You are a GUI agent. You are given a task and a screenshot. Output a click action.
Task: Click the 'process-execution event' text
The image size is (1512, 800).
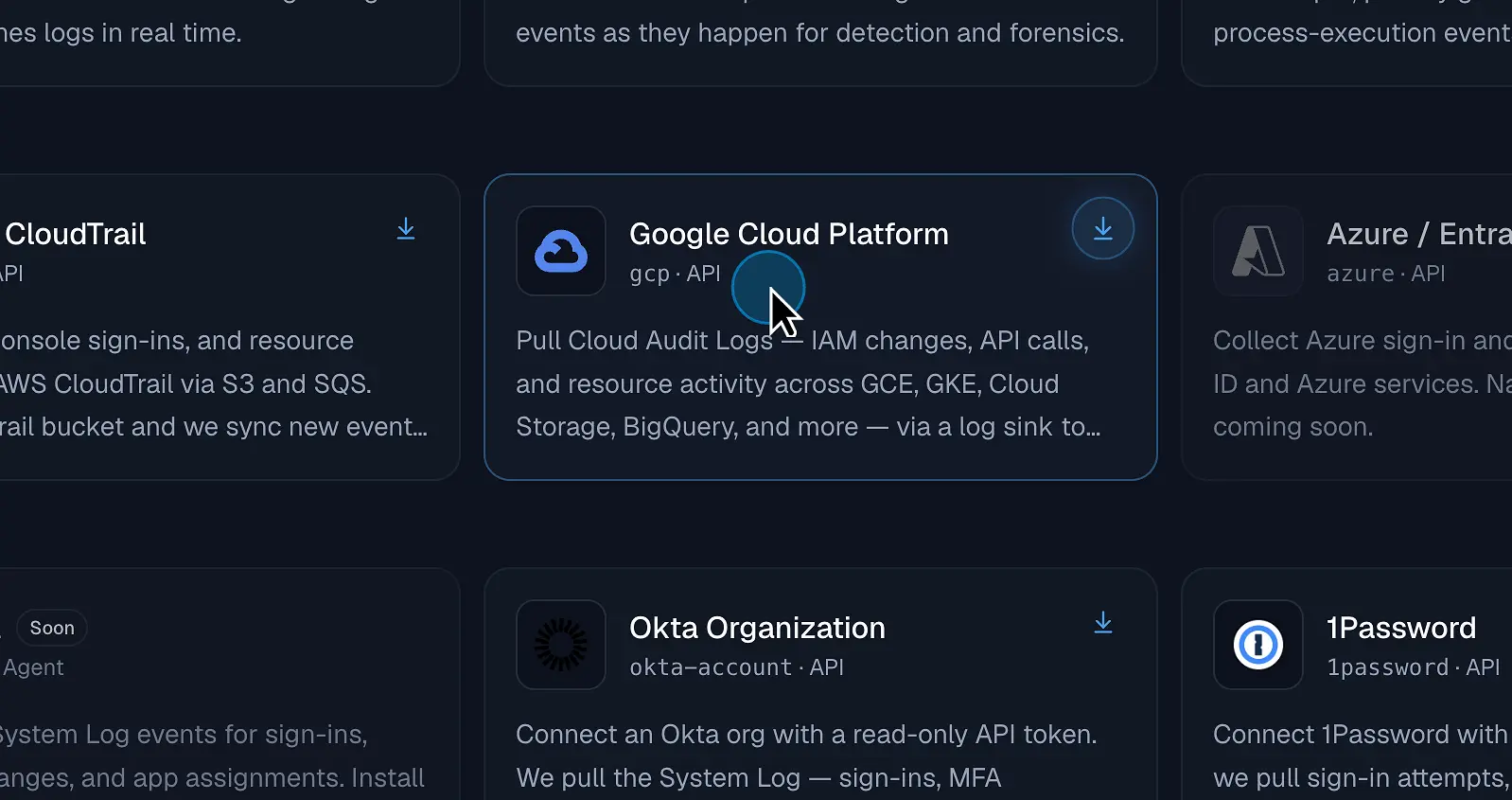coord(1363,33)
